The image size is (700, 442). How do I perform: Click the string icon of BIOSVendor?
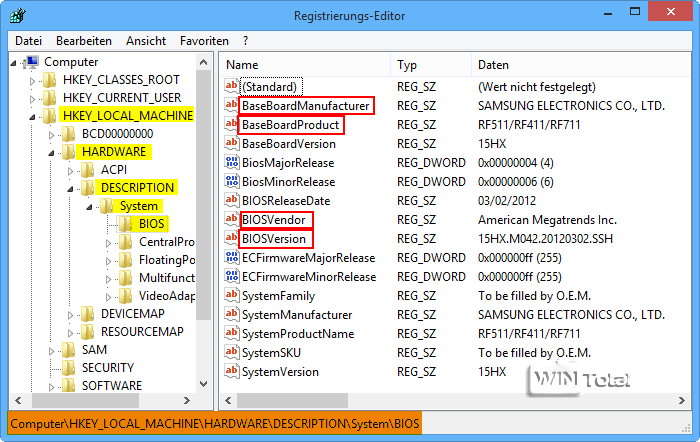click(x=231, y=219)
